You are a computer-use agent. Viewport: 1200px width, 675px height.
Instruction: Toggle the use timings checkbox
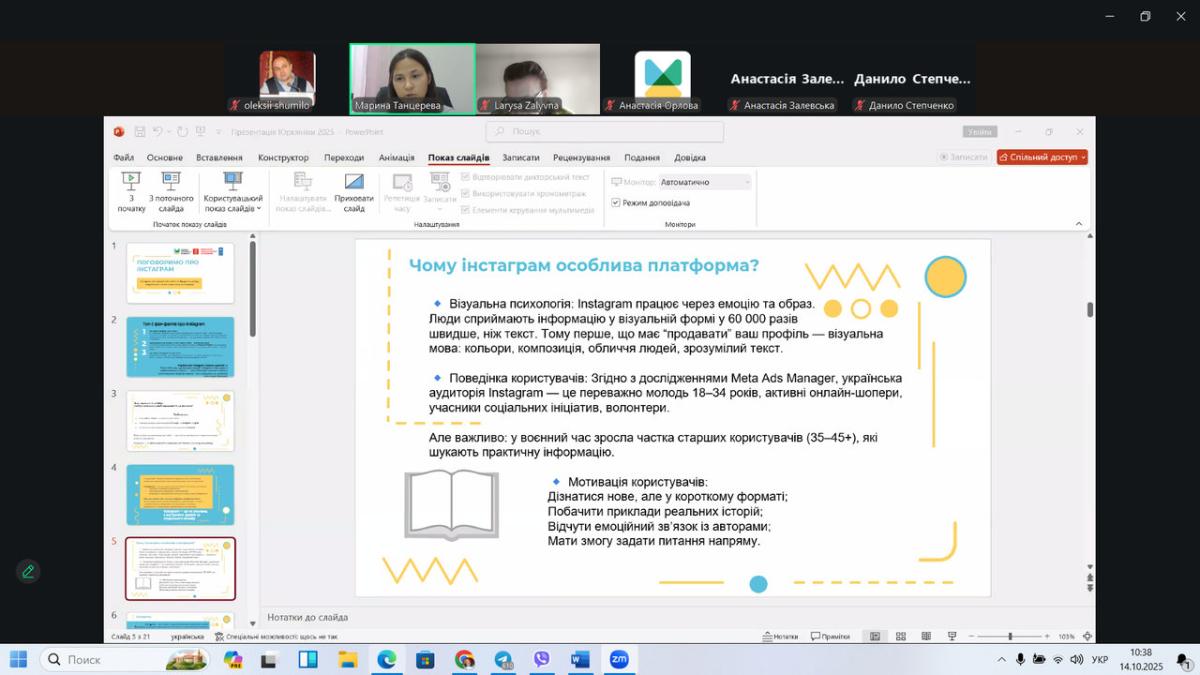click(465, 193)
